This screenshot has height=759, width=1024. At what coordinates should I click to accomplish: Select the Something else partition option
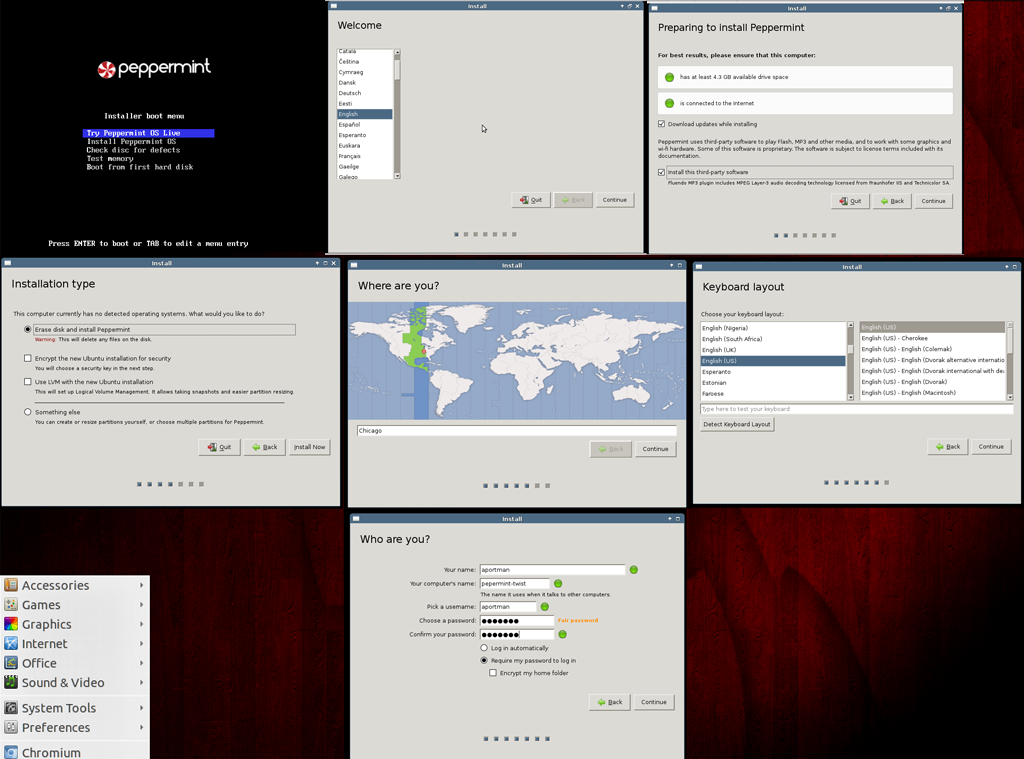(x=28, y=412)
